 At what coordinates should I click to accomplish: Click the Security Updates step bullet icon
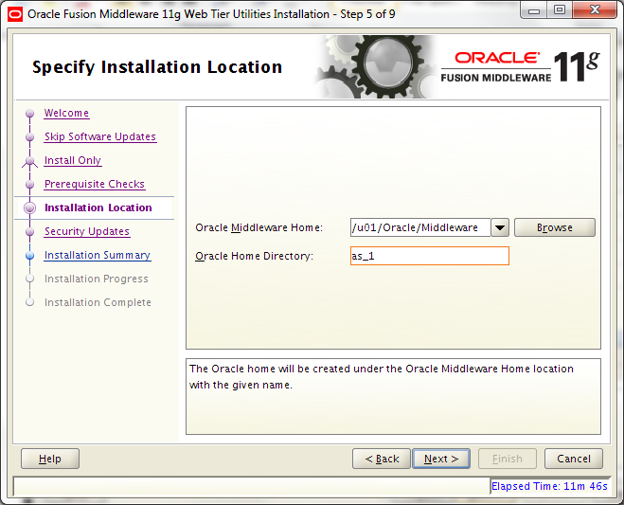pyautogui.click(x=30, y=232)
